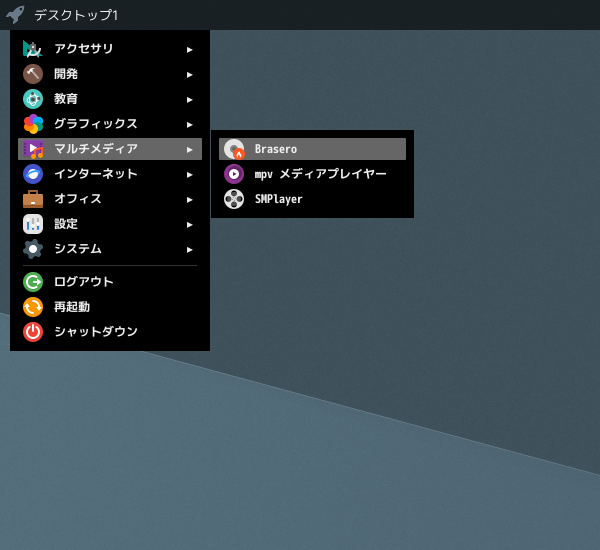
Task: Launch mpv メディアプレイヤー from the submenu
Action: click(x=312, y=174)
